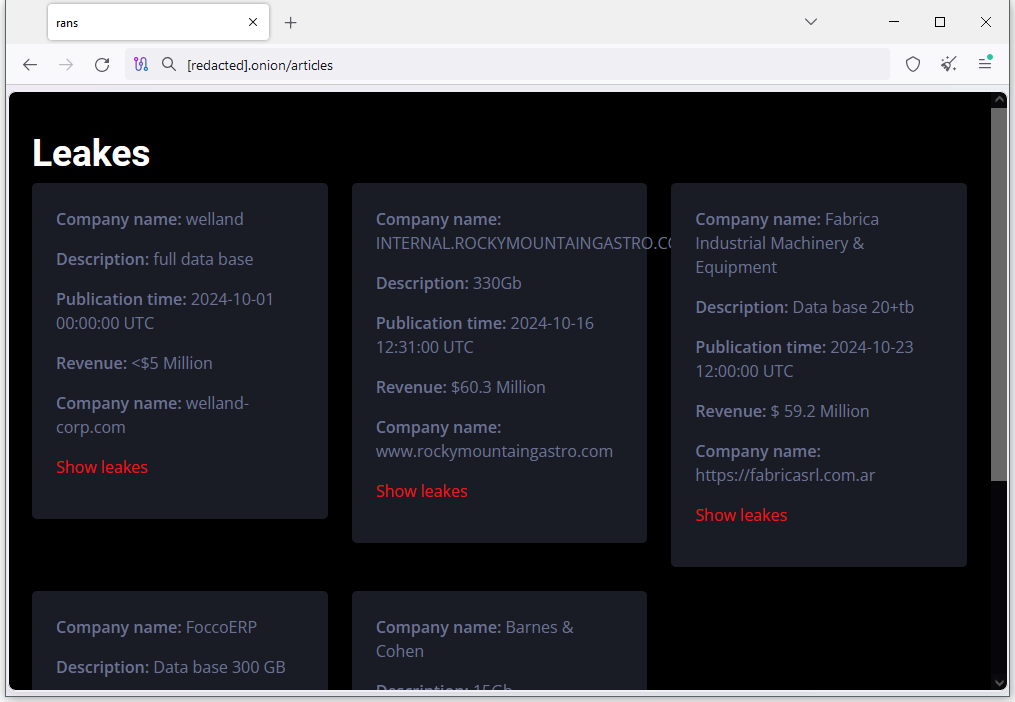Click 'Company name: FoccoERP' text
This screenshot has height=702, width=1015.
click(x=157, y=628)
